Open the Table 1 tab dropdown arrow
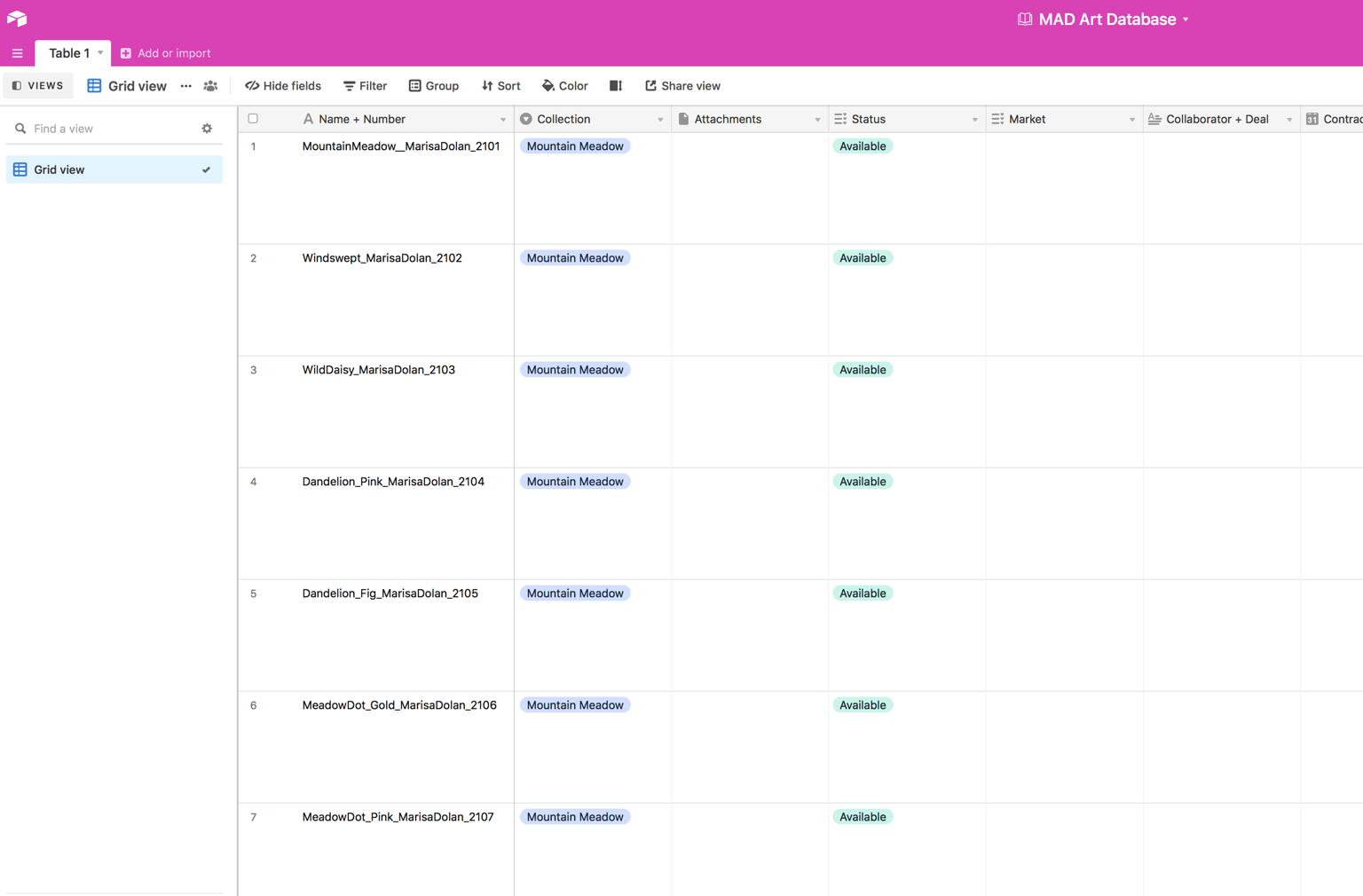 tap(100, 53)
